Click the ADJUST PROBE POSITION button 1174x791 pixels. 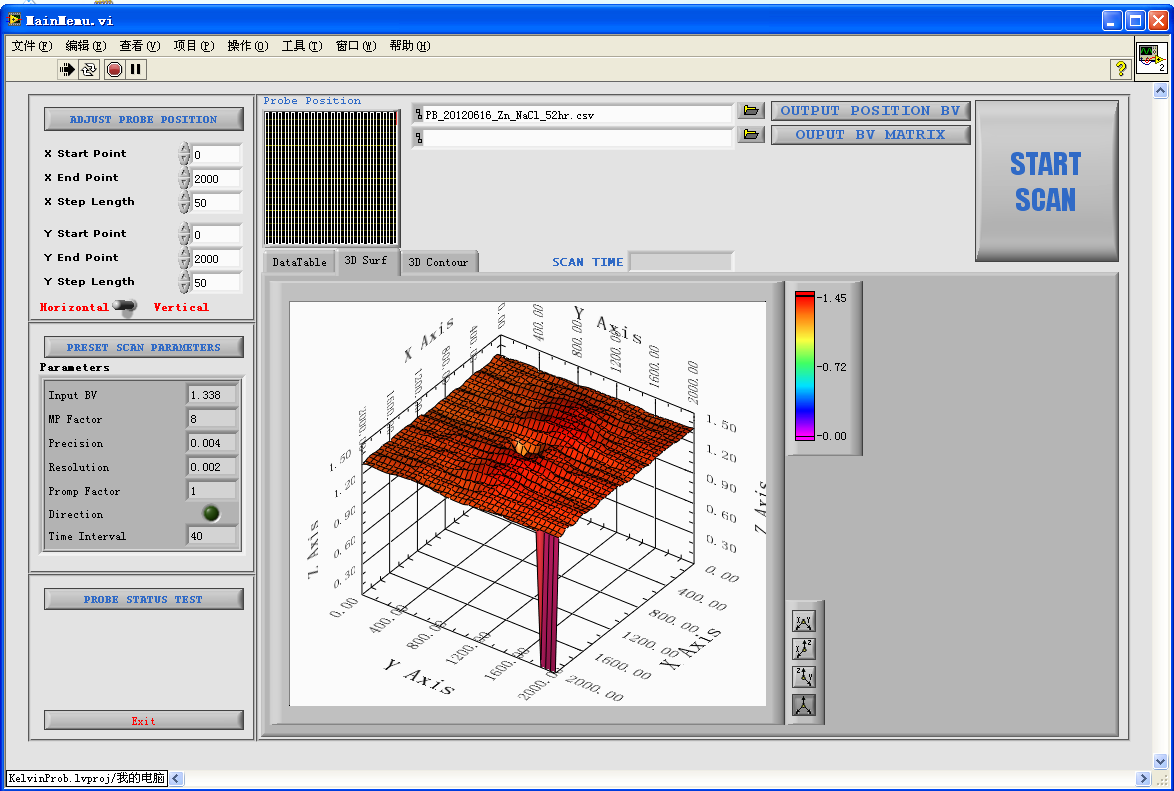[144, 119]
